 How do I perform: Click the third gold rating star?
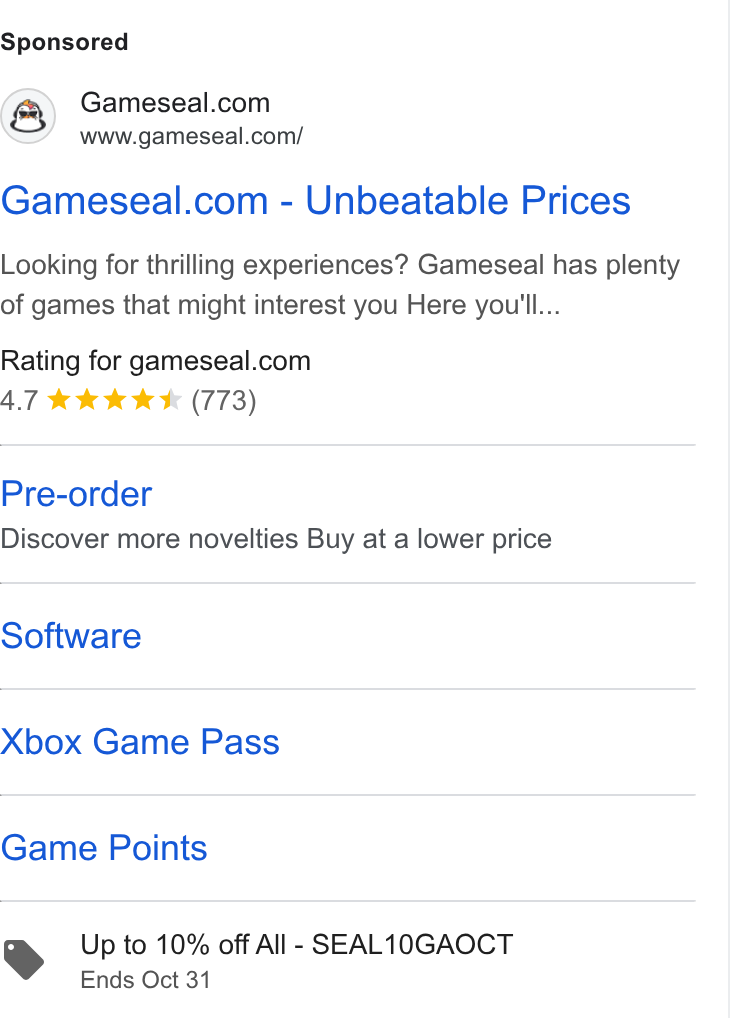point(115,400)
